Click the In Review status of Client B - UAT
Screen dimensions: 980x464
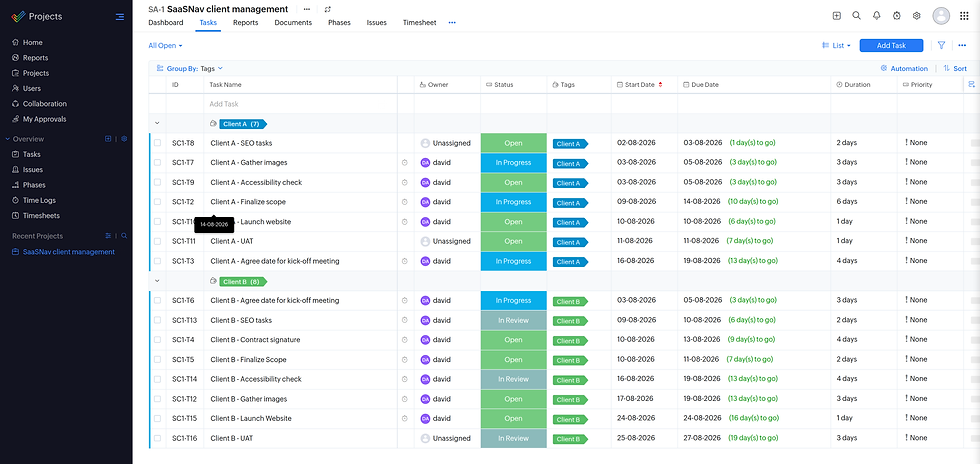[513, 438]
